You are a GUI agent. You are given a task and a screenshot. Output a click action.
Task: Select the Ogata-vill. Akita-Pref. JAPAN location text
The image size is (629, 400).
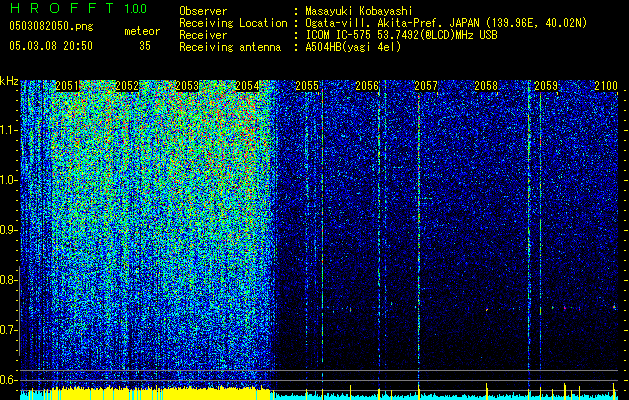coord(446,23)
